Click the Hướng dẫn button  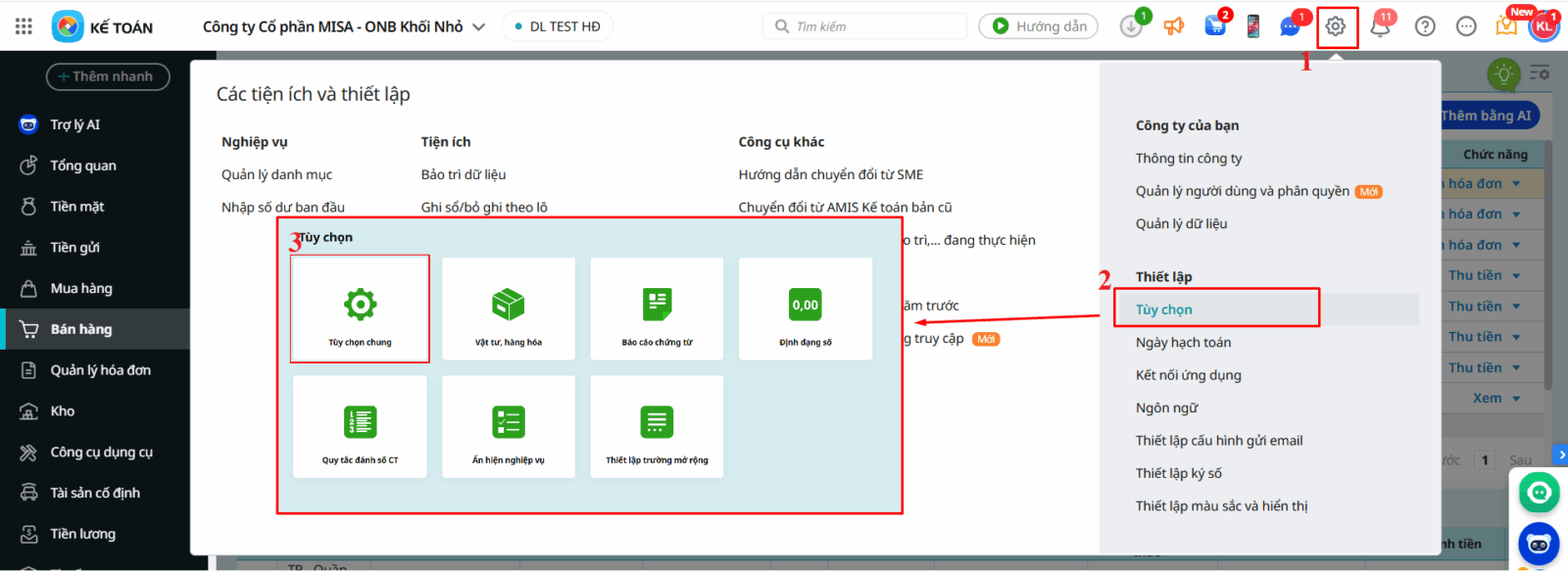(1038, 26)
